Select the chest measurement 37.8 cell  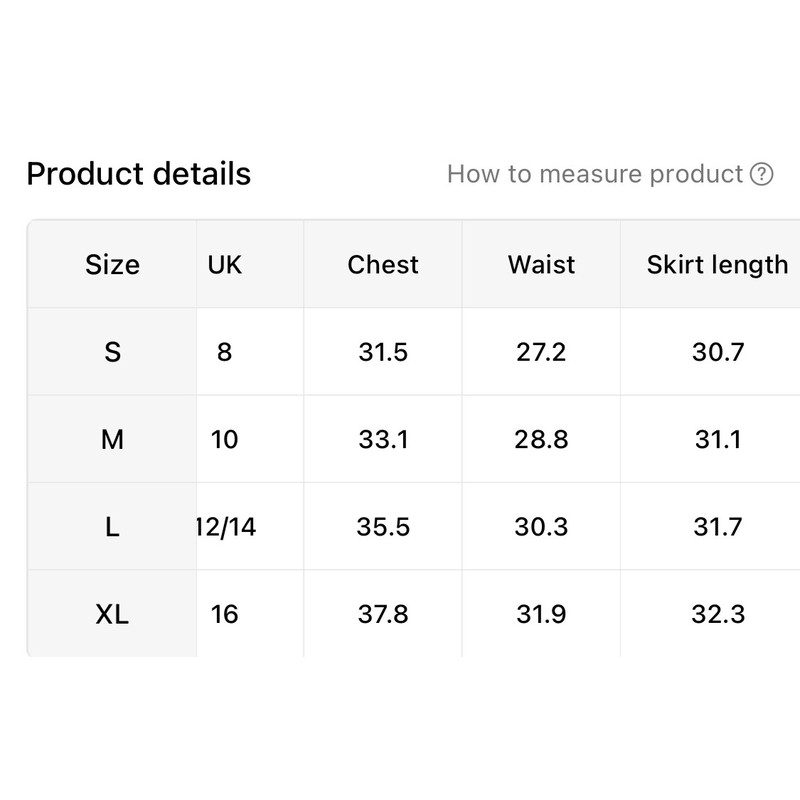click(381, 613)
